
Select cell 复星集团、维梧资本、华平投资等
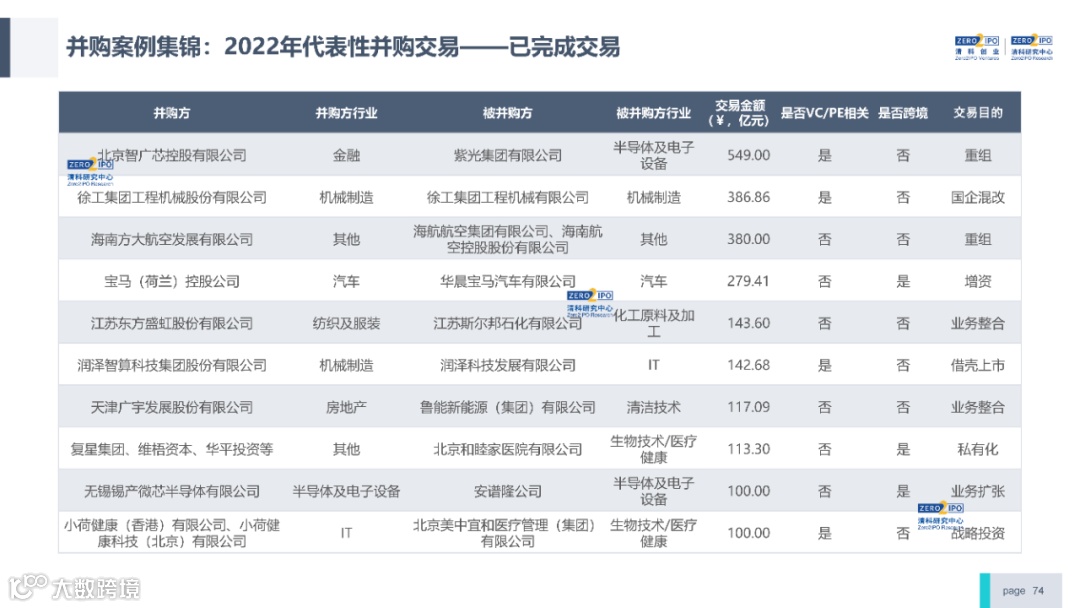172,449
